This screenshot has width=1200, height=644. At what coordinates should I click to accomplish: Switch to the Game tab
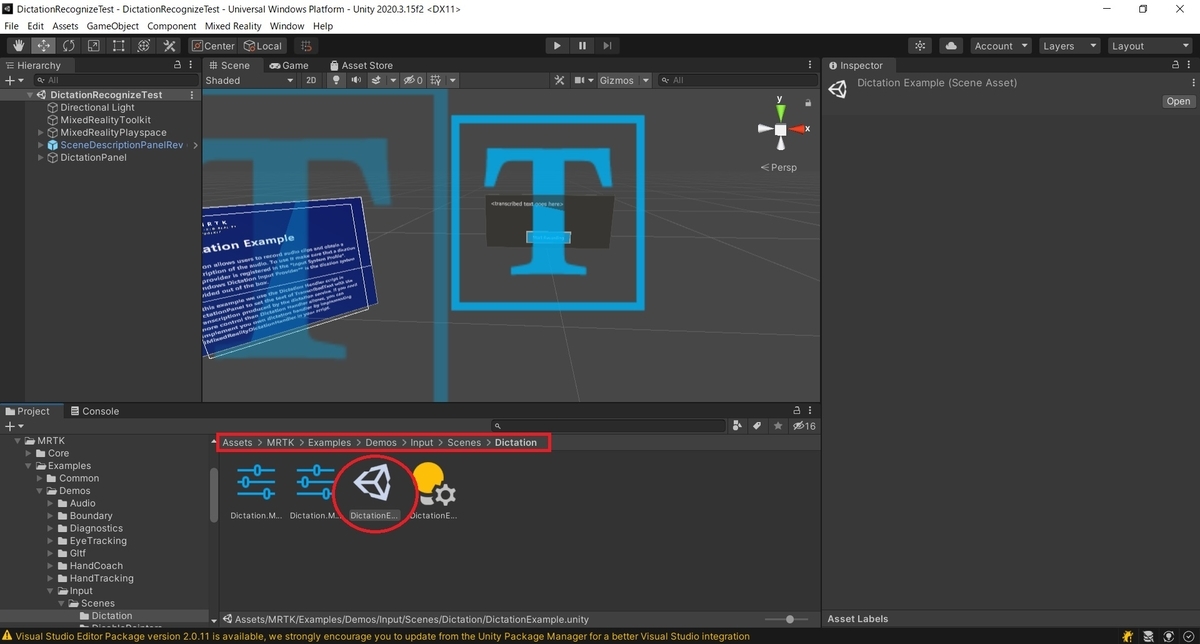(287, 65)
